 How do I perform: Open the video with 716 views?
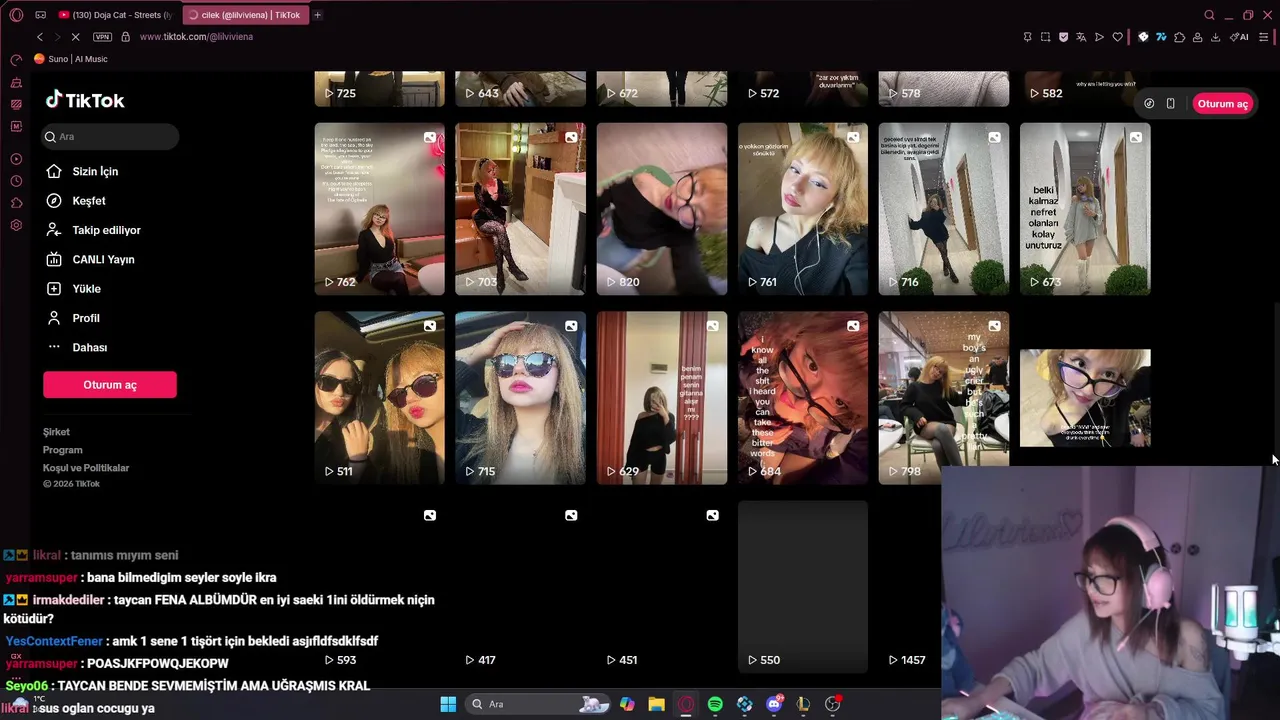(944, 209)
